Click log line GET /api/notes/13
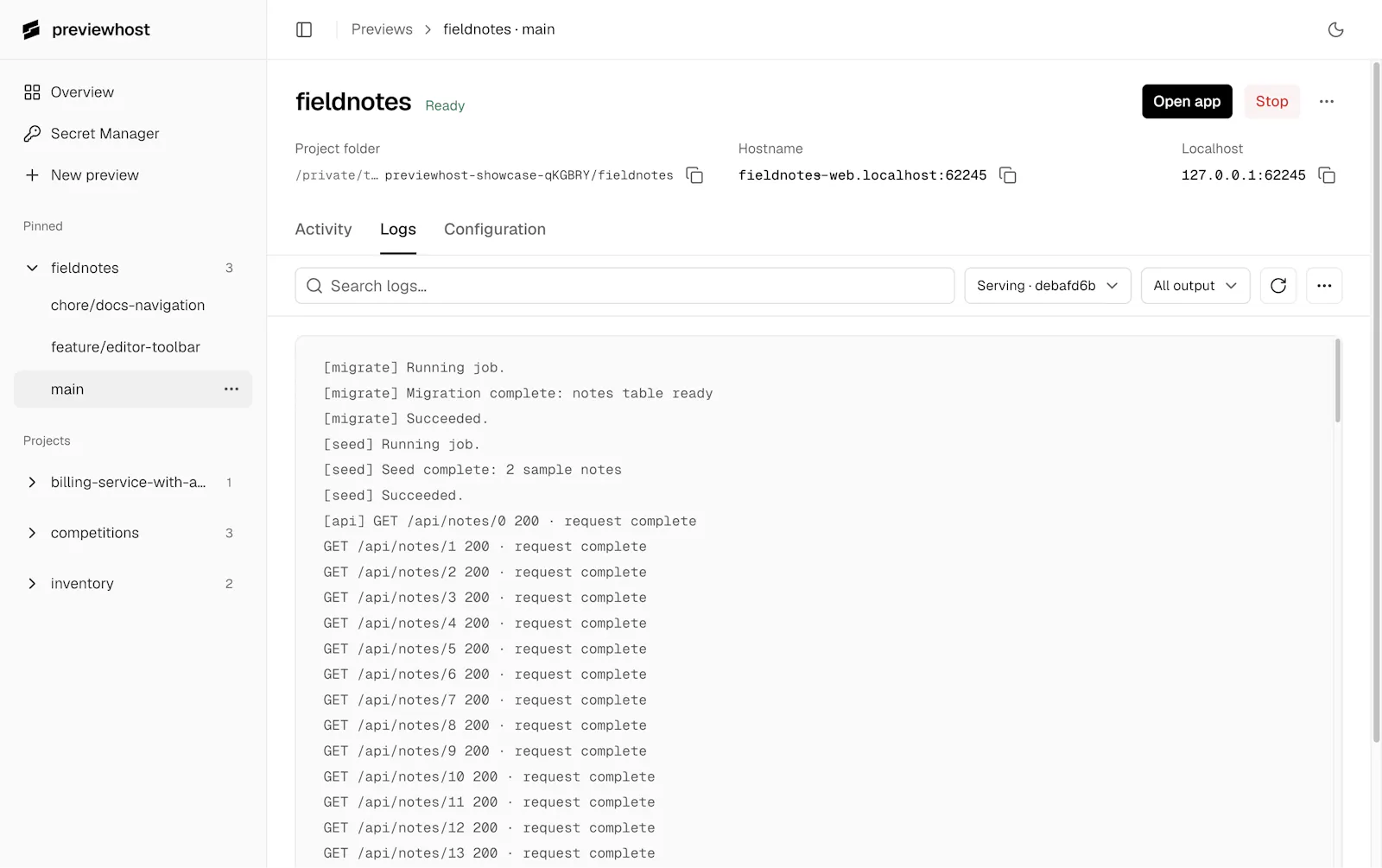1382x868 pixels. pyautogui.click(x=489, y=853)
